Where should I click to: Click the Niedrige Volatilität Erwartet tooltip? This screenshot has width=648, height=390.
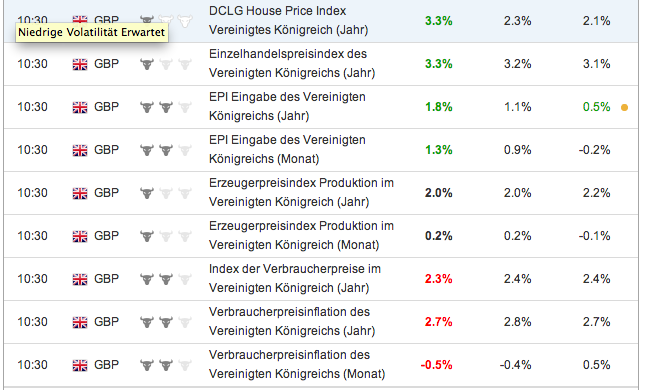coord(92,32)
